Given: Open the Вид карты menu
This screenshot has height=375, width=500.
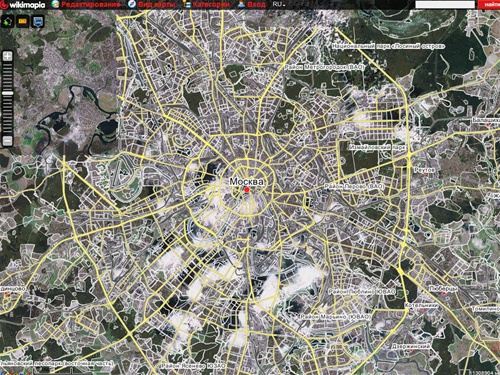Looking at the screenshot, I should click(x=157, y=4).
